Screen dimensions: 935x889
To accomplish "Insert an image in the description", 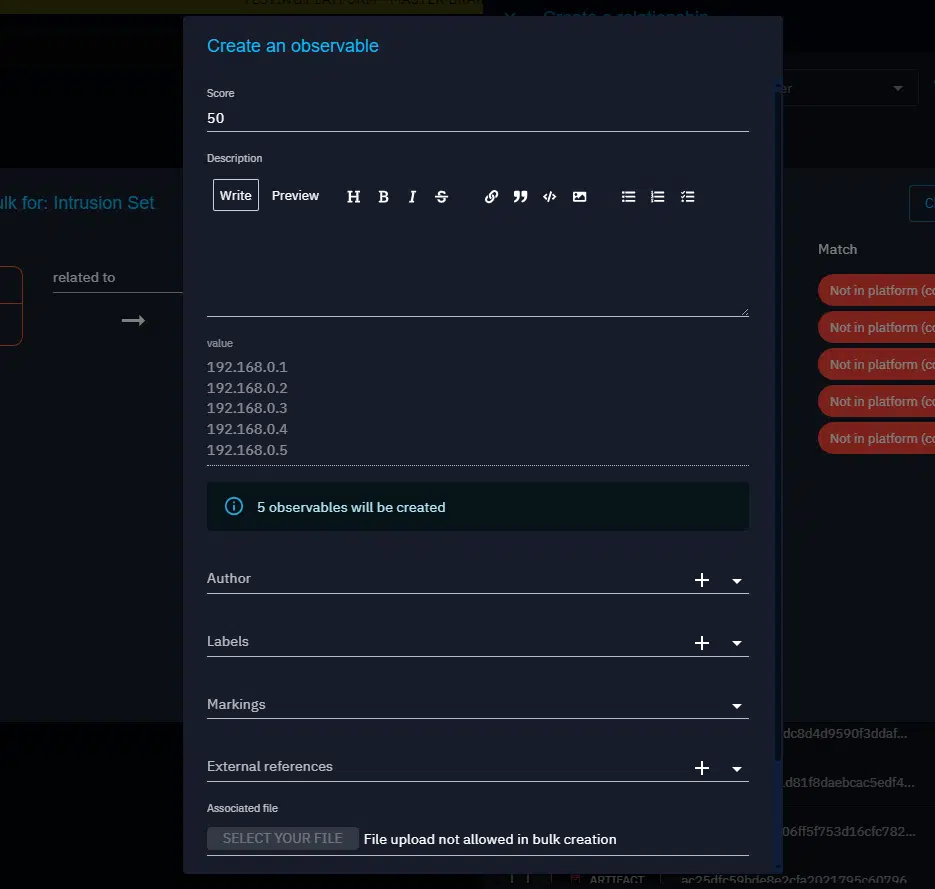I will pyautogui.click(x=579, y=197).
